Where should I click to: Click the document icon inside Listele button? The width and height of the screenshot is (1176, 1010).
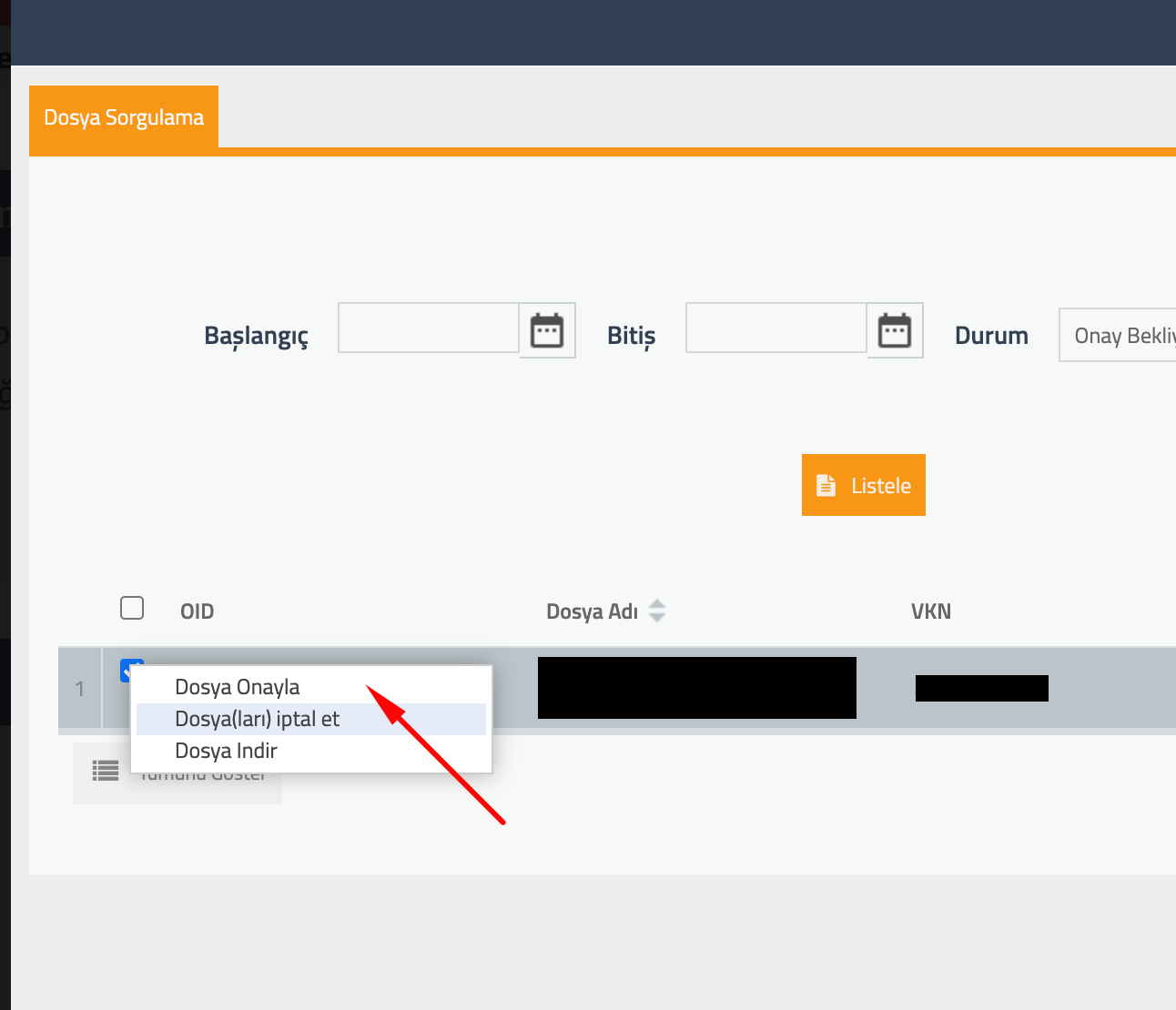pos(826,485)
